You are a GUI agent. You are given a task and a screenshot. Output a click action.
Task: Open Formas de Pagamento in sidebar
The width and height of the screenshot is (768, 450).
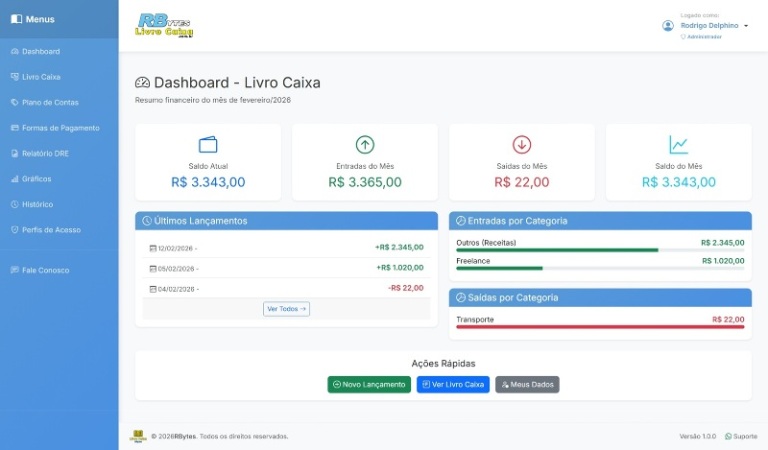59,128
